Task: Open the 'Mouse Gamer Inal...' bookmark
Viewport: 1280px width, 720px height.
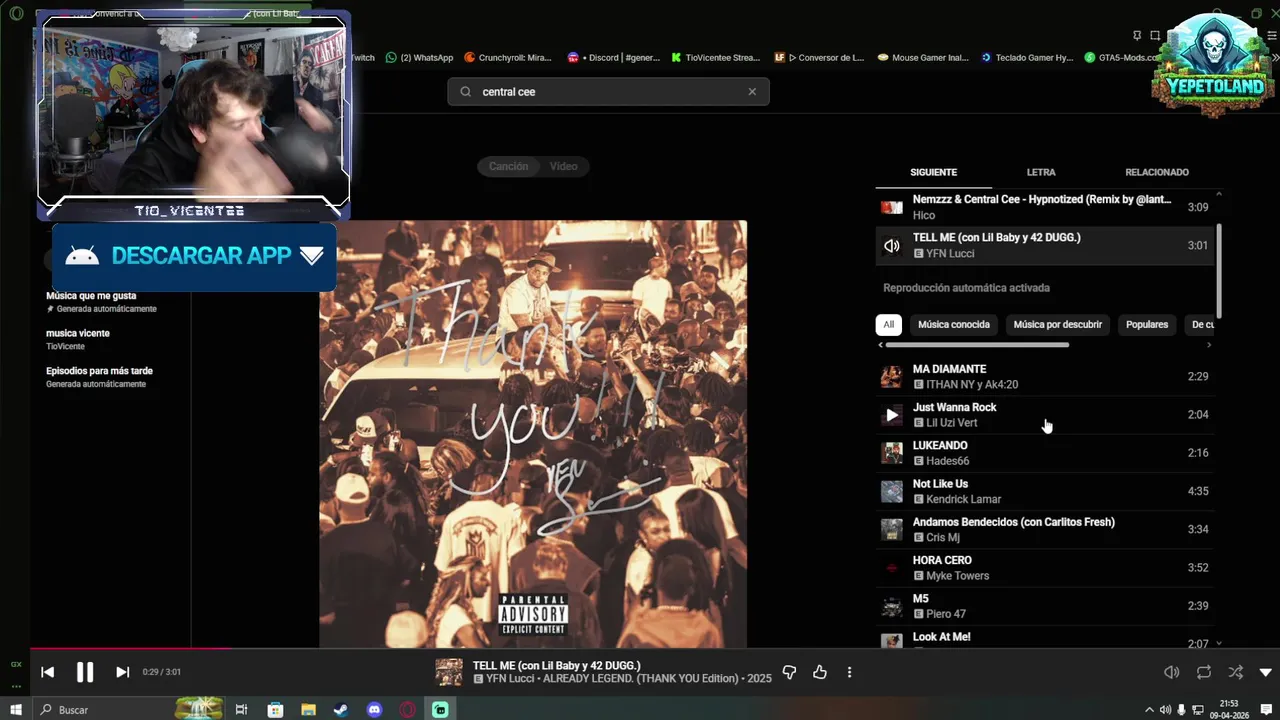Action: [x=923, y=58]
